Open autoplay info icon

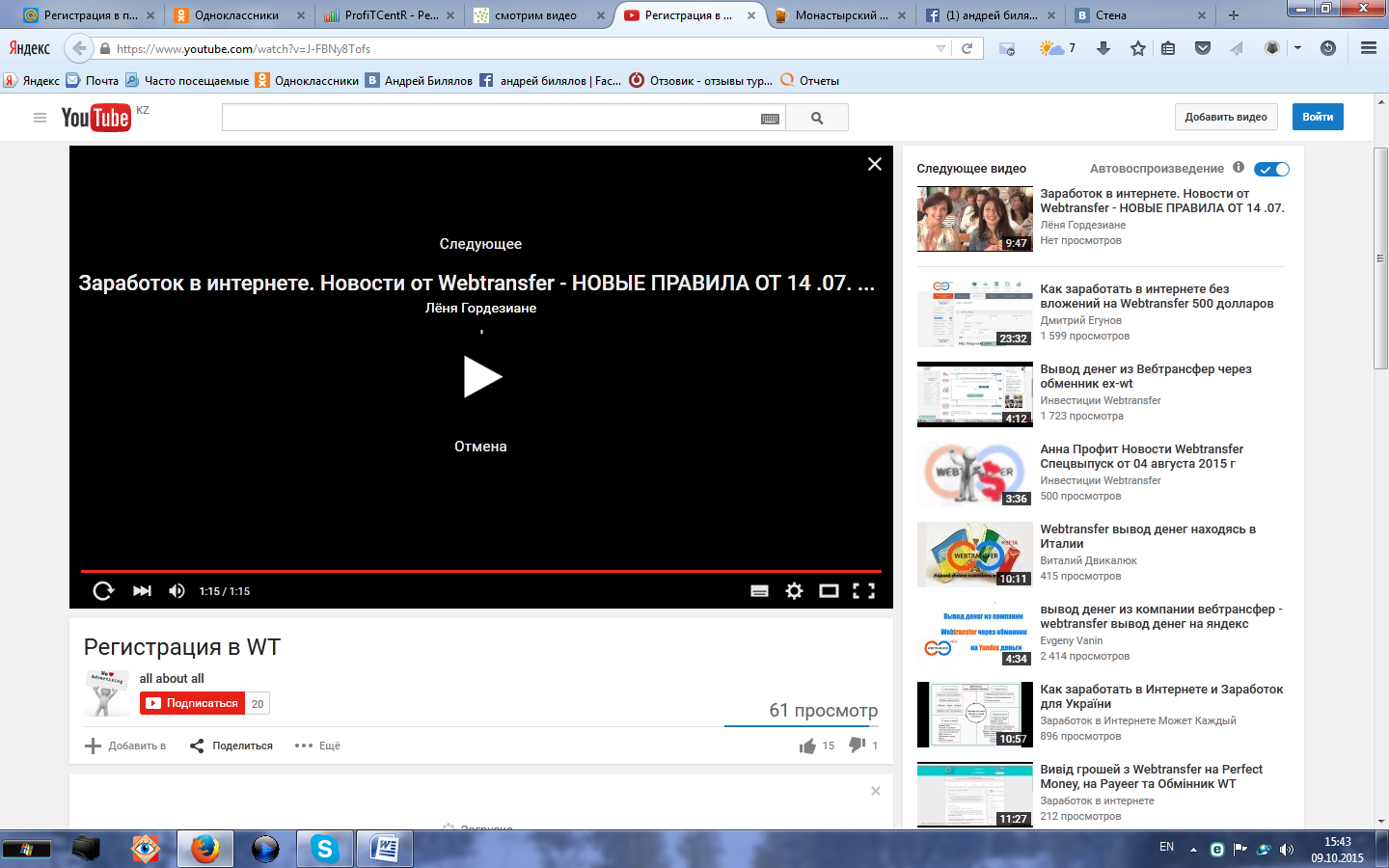click(x=1239, y=167)
